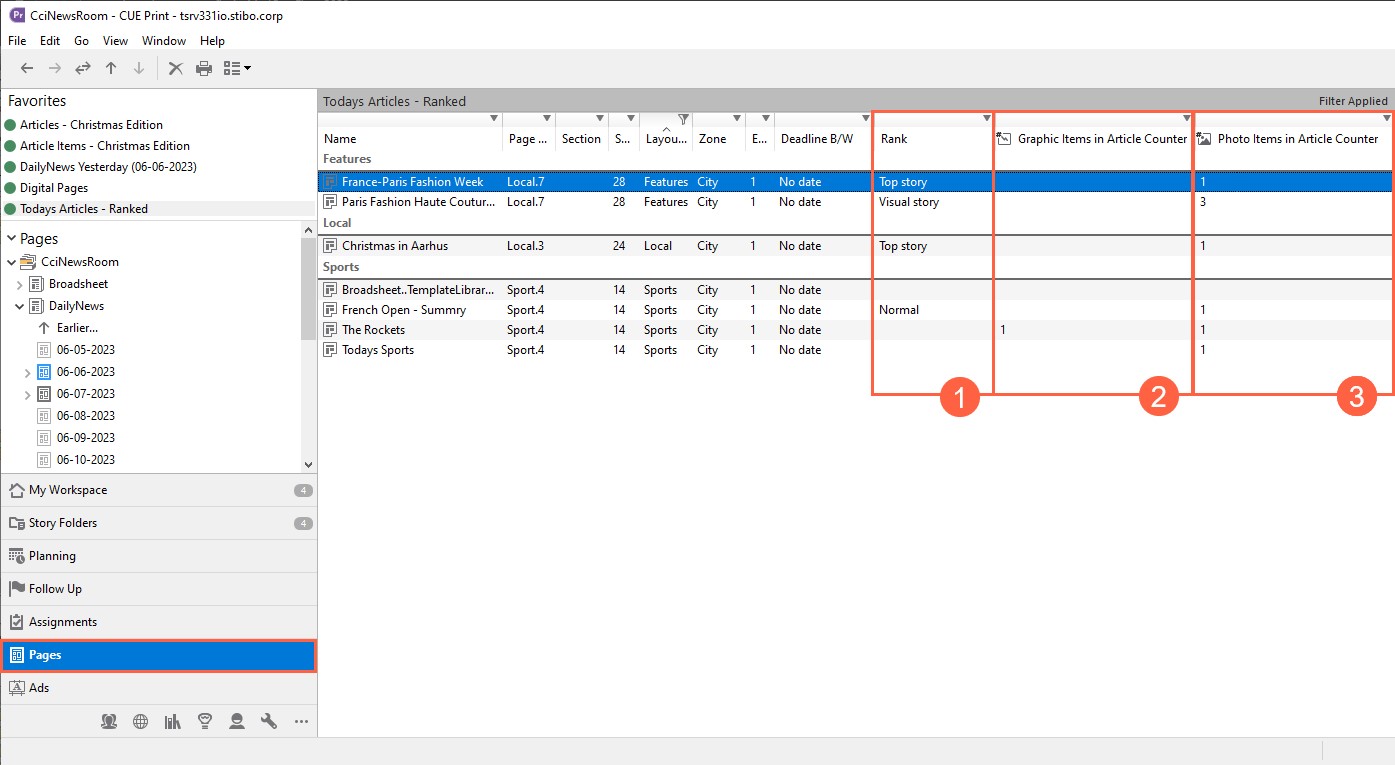Open the Planning navigation section
Viewport: 1395px width, 765px height.
(x=52, y=556)
